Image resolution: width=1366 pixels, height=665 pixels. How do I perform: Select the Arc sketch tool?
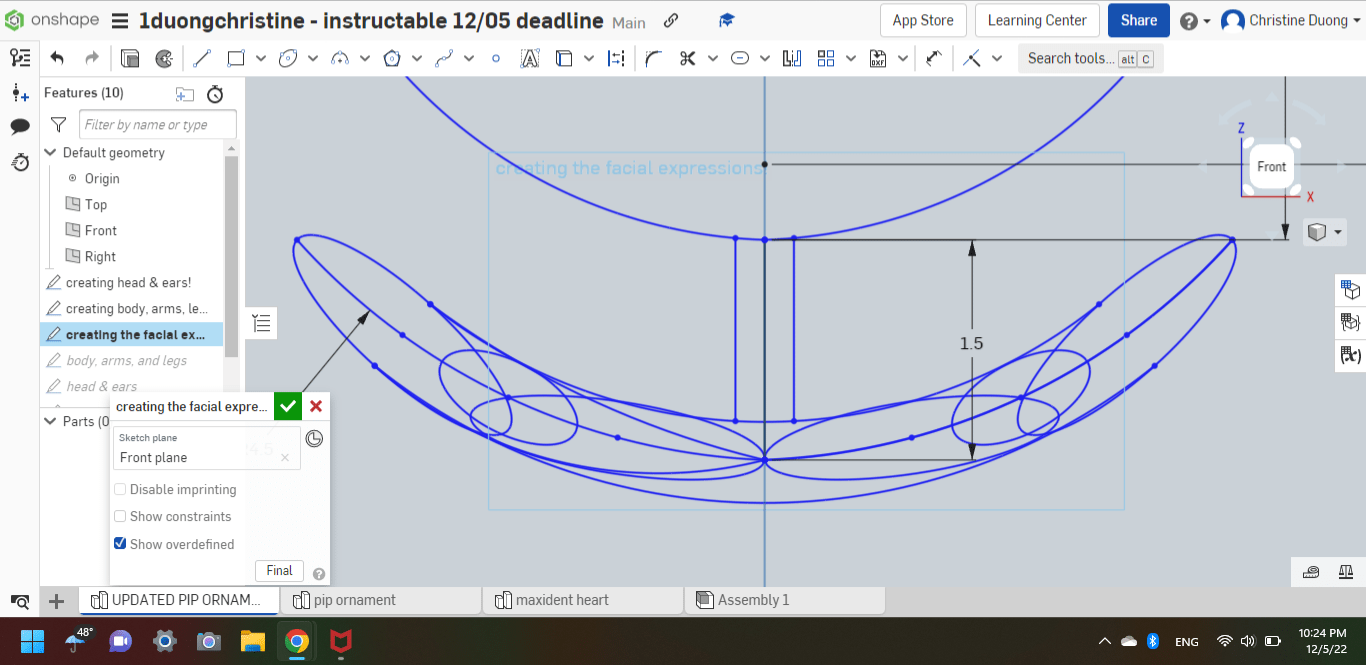pos(340,58)
